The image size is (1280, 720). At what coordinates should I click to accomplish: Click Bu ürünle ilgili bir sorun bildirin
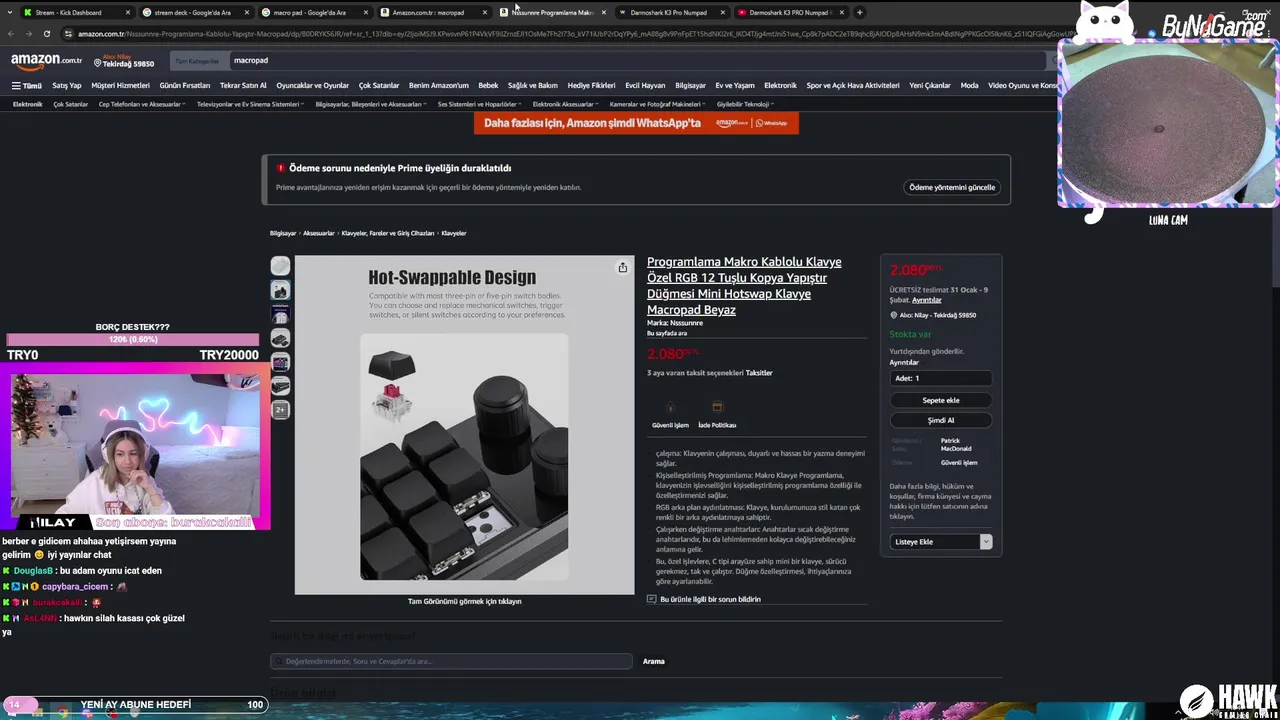click(x=710, y=599)
